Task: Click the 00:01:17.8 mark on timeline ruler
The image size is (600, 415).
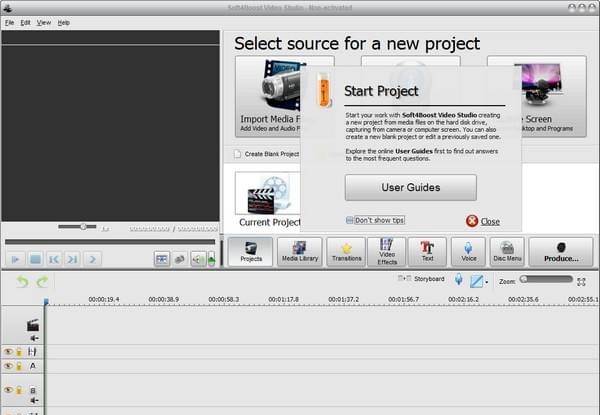Action: point(284,299)
